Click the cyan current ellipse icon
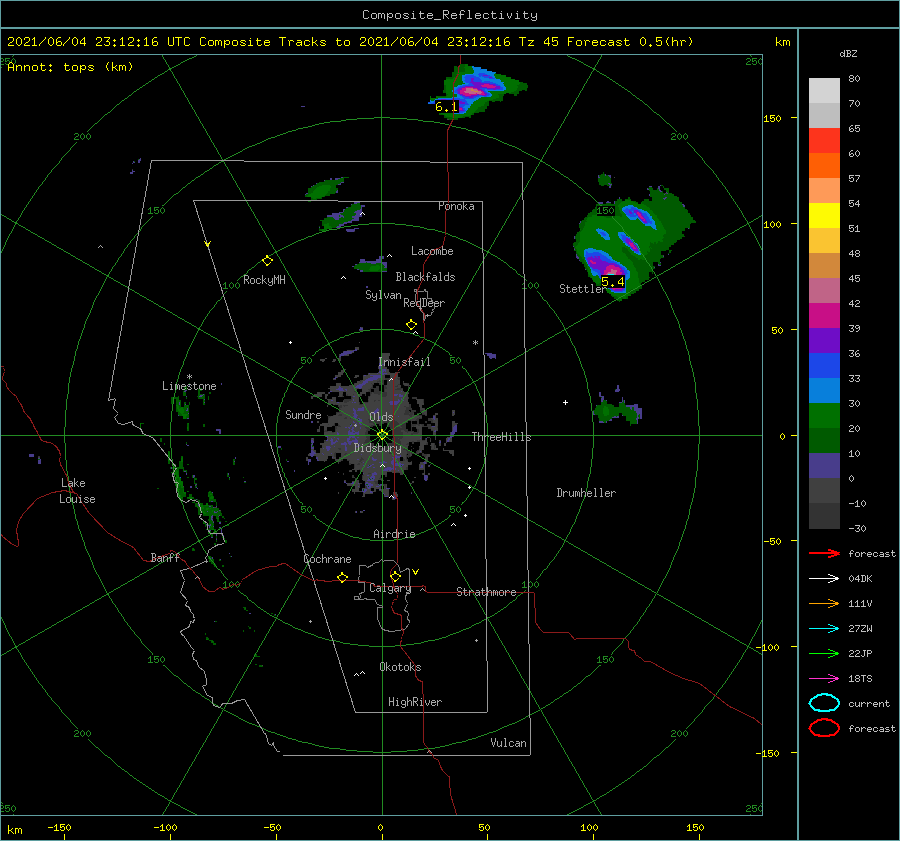This screenshot has height=841, width=900. click(824, 703)
